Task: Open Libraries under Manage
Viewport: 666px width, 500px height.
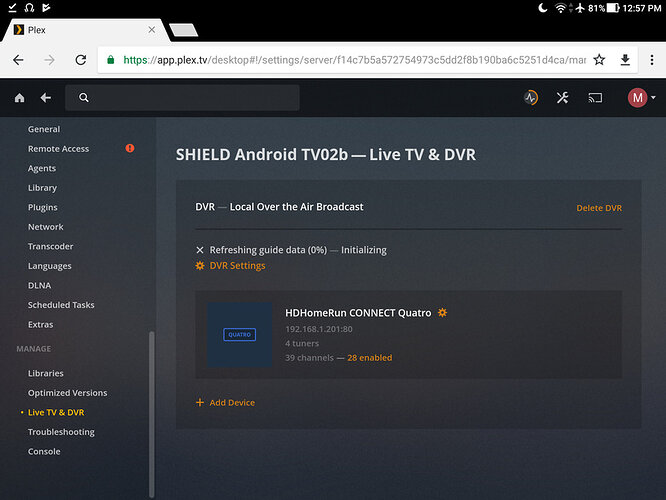Action: 46,373
